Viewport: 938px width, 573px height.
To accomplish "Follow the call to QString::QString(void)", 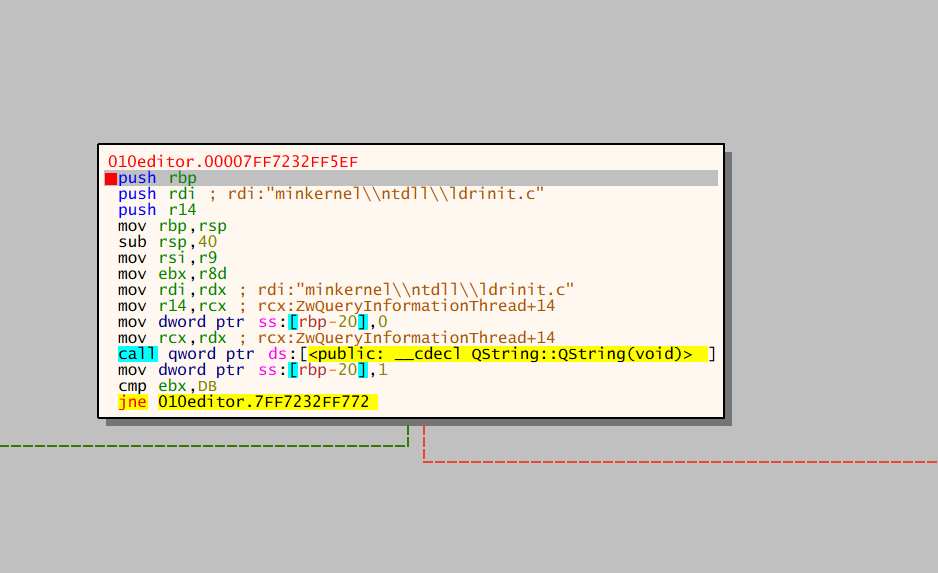I will 508,354.
